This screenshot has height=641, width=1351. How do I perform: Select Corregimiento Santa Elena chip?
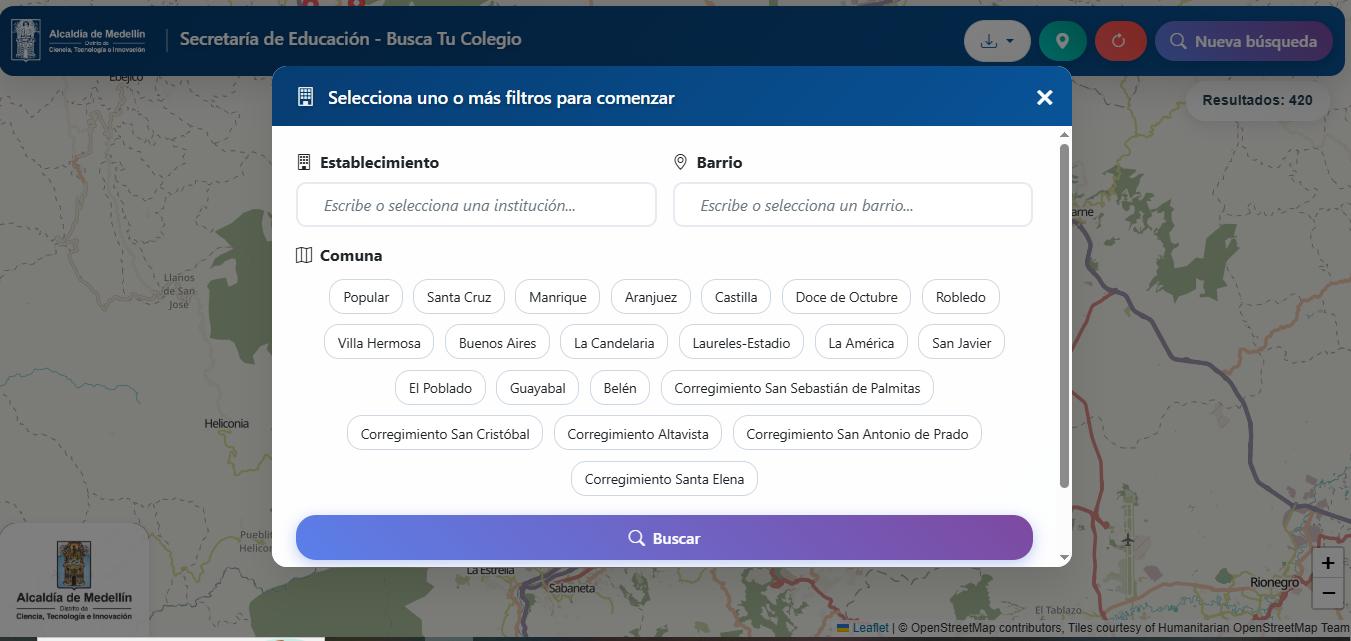coord(664,479)
